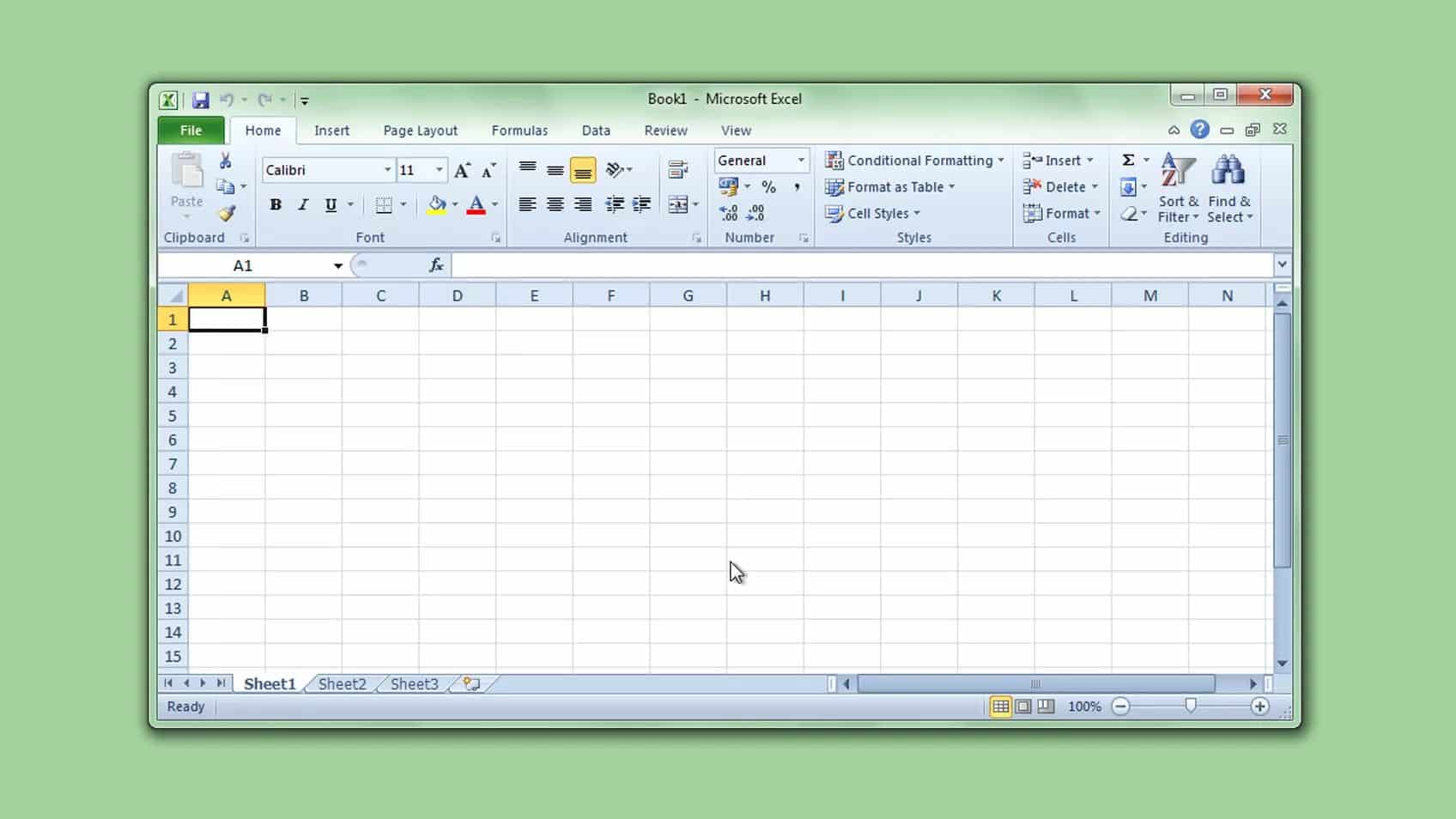Switch to the Formulas ribbon tab

519,130
